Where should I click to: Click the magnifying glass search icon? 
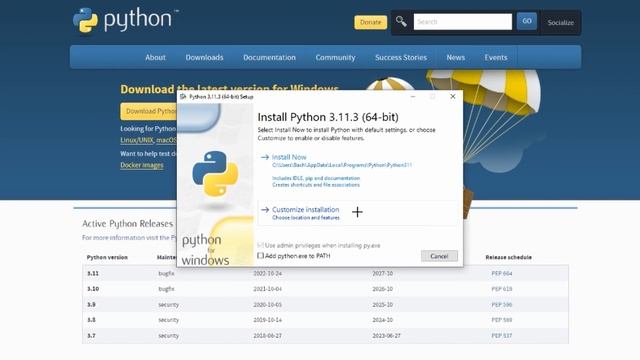click(x=401, y=21)
